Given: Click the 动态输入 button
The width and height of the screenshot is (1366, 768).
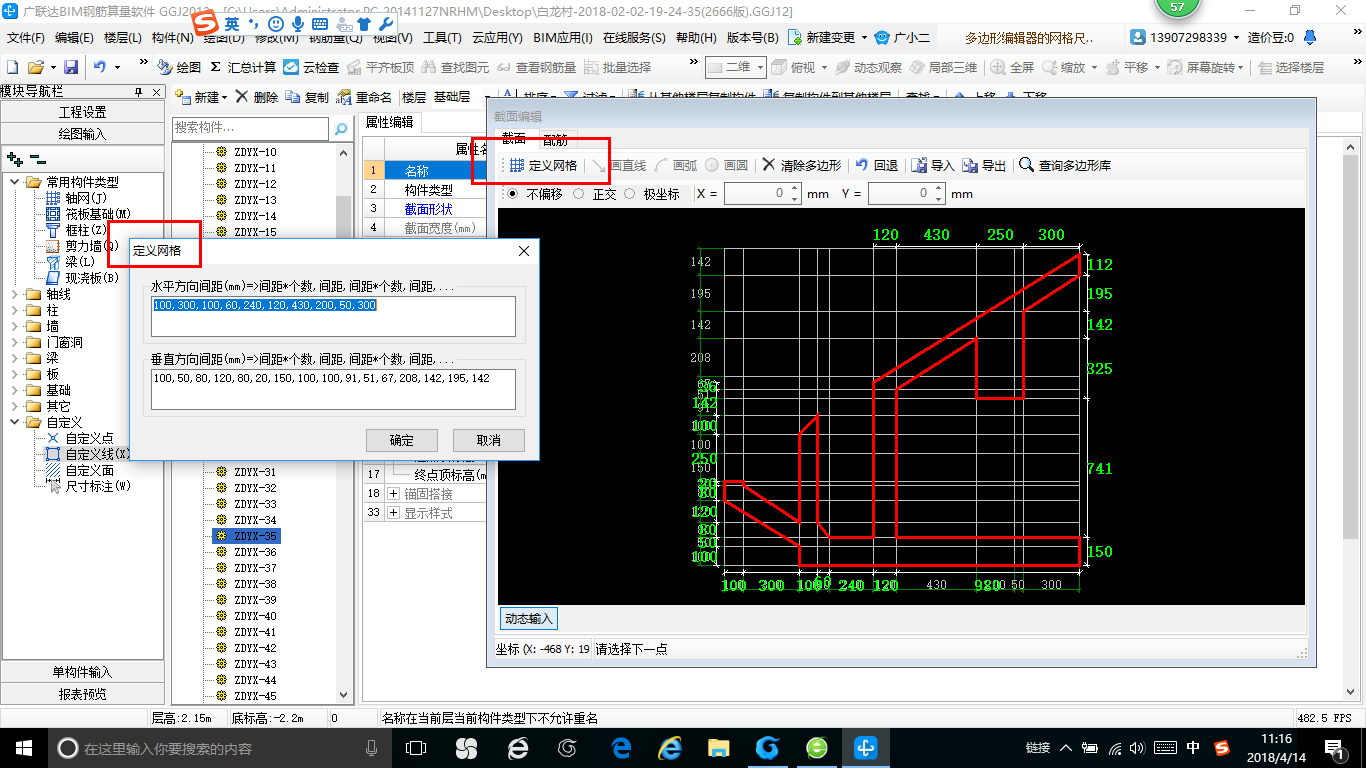Looking at the screenshot, I should (528, 619).
